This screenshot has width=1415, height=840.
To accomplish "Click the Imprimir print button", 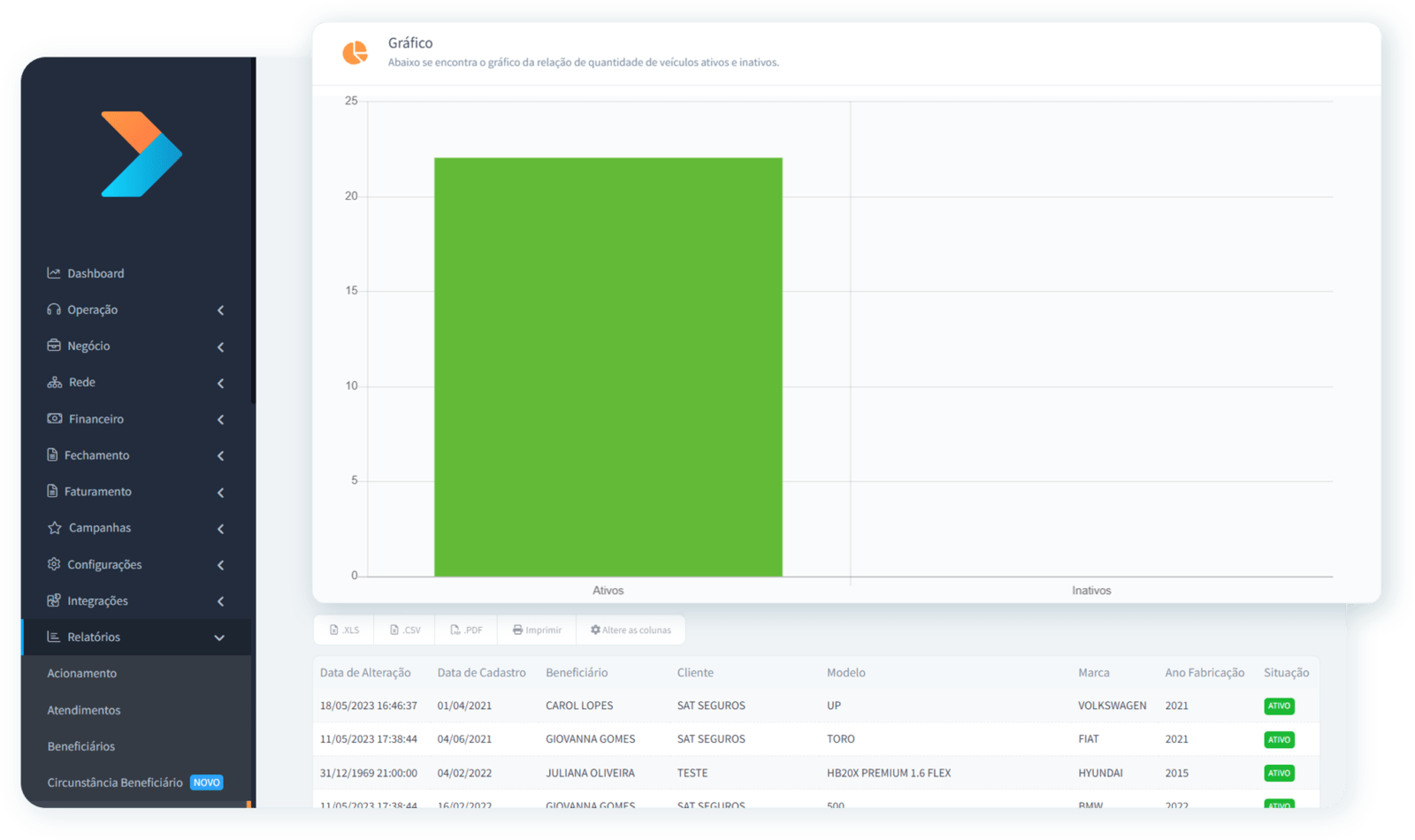I will click(537, 630).
